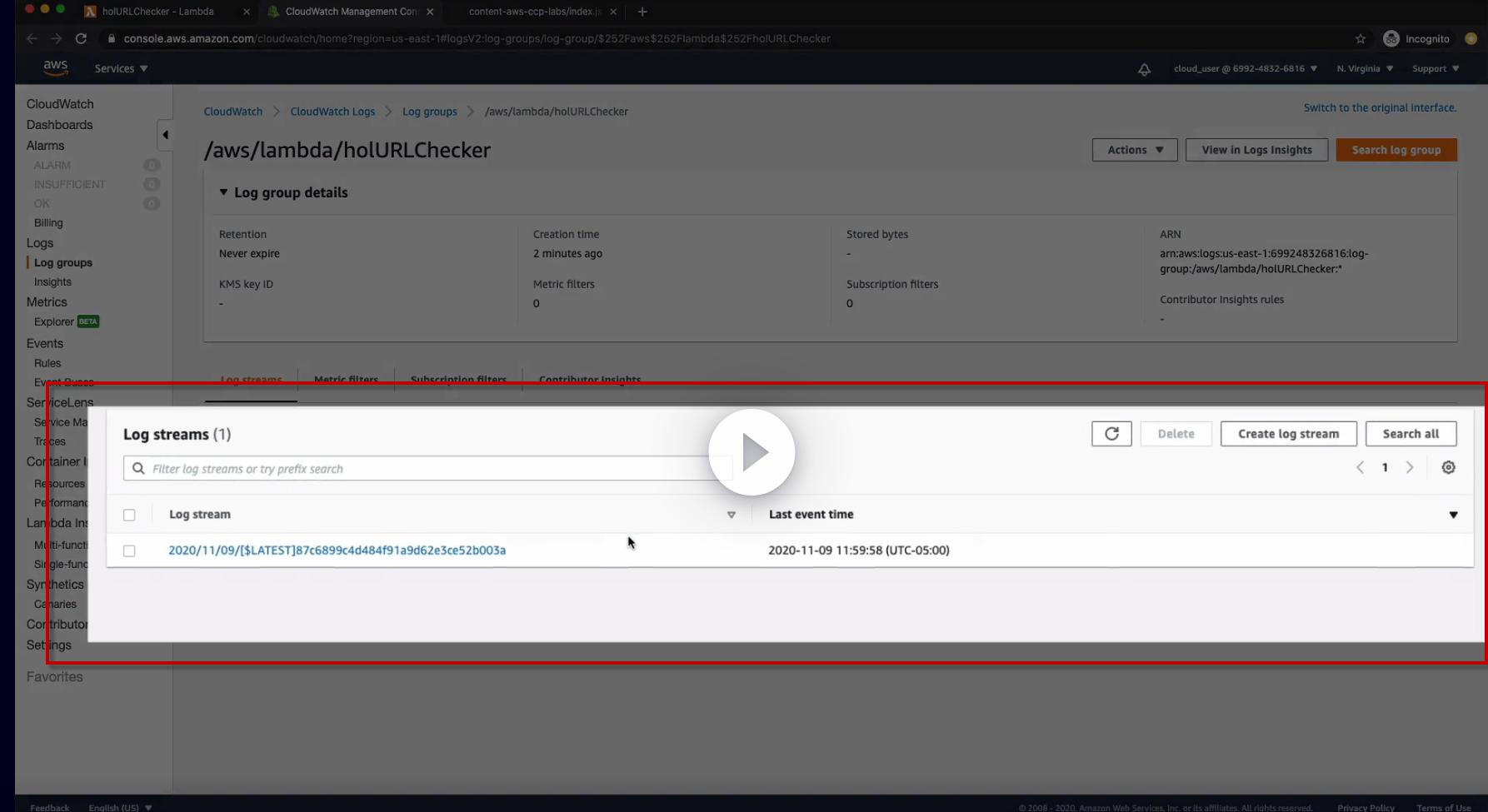
Task: Click the AWS logo home icon
Action: 56,68
